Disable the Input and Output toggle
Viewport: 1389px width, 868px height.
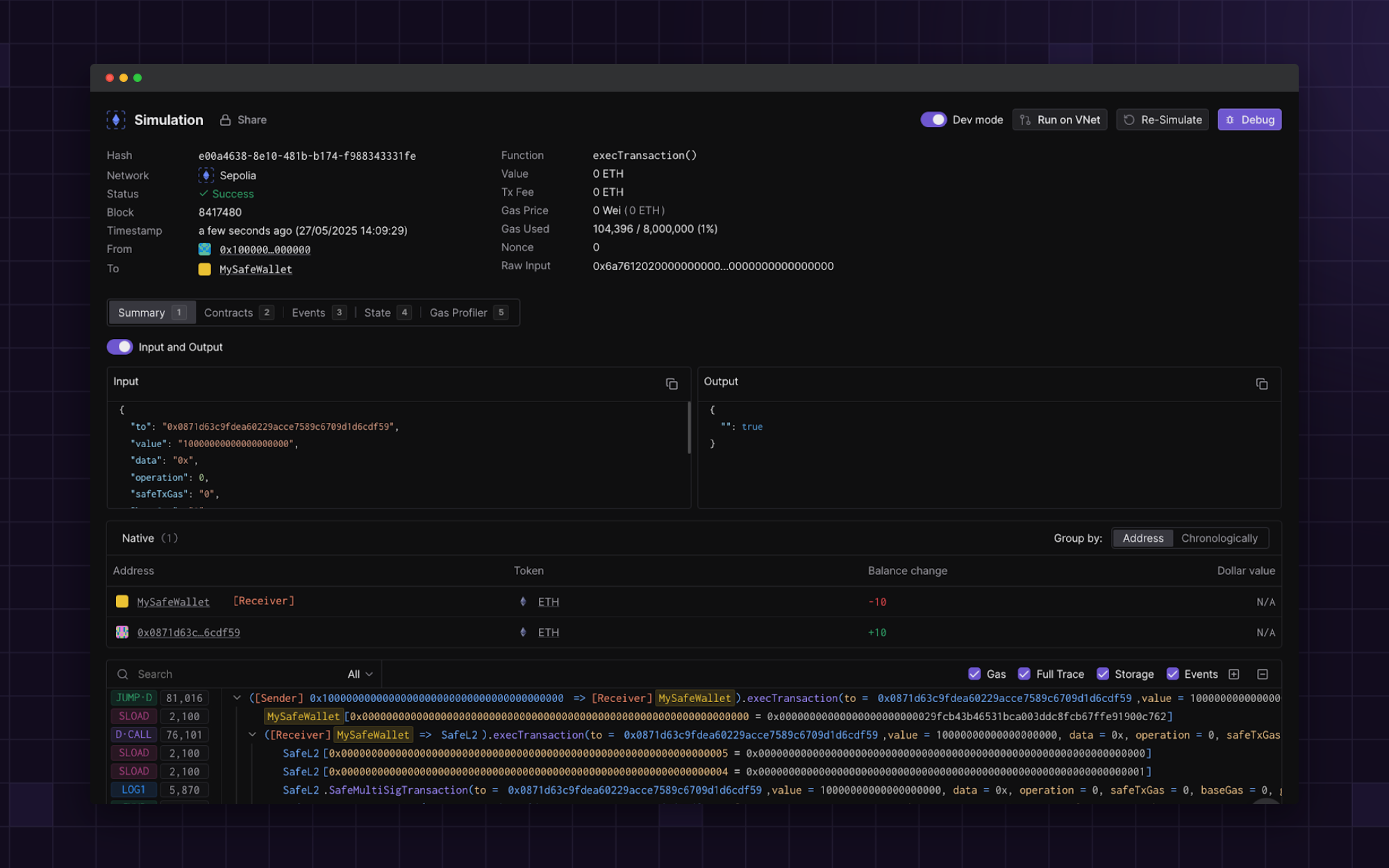tap(120, 347)
